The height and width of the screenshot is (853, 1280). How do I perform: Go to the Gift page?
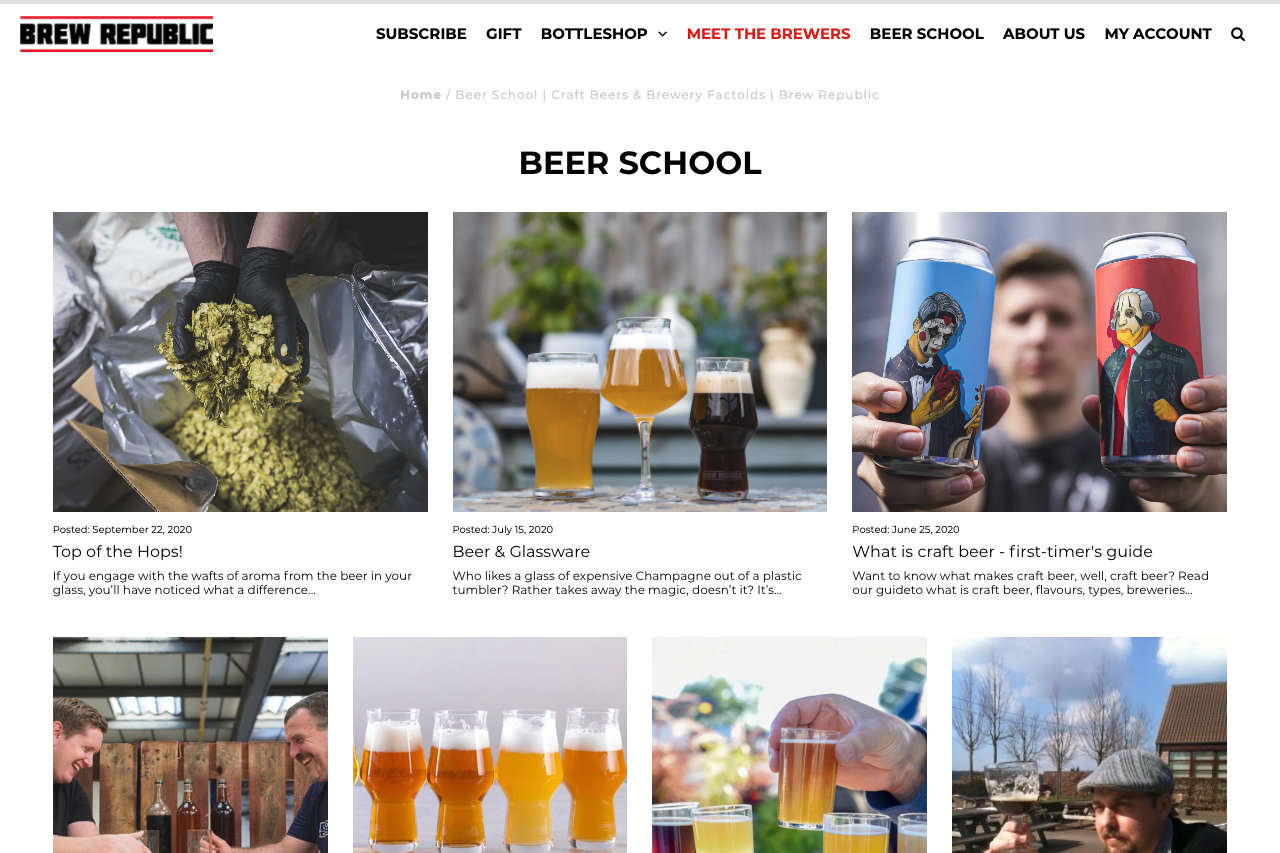coord(504,34)
